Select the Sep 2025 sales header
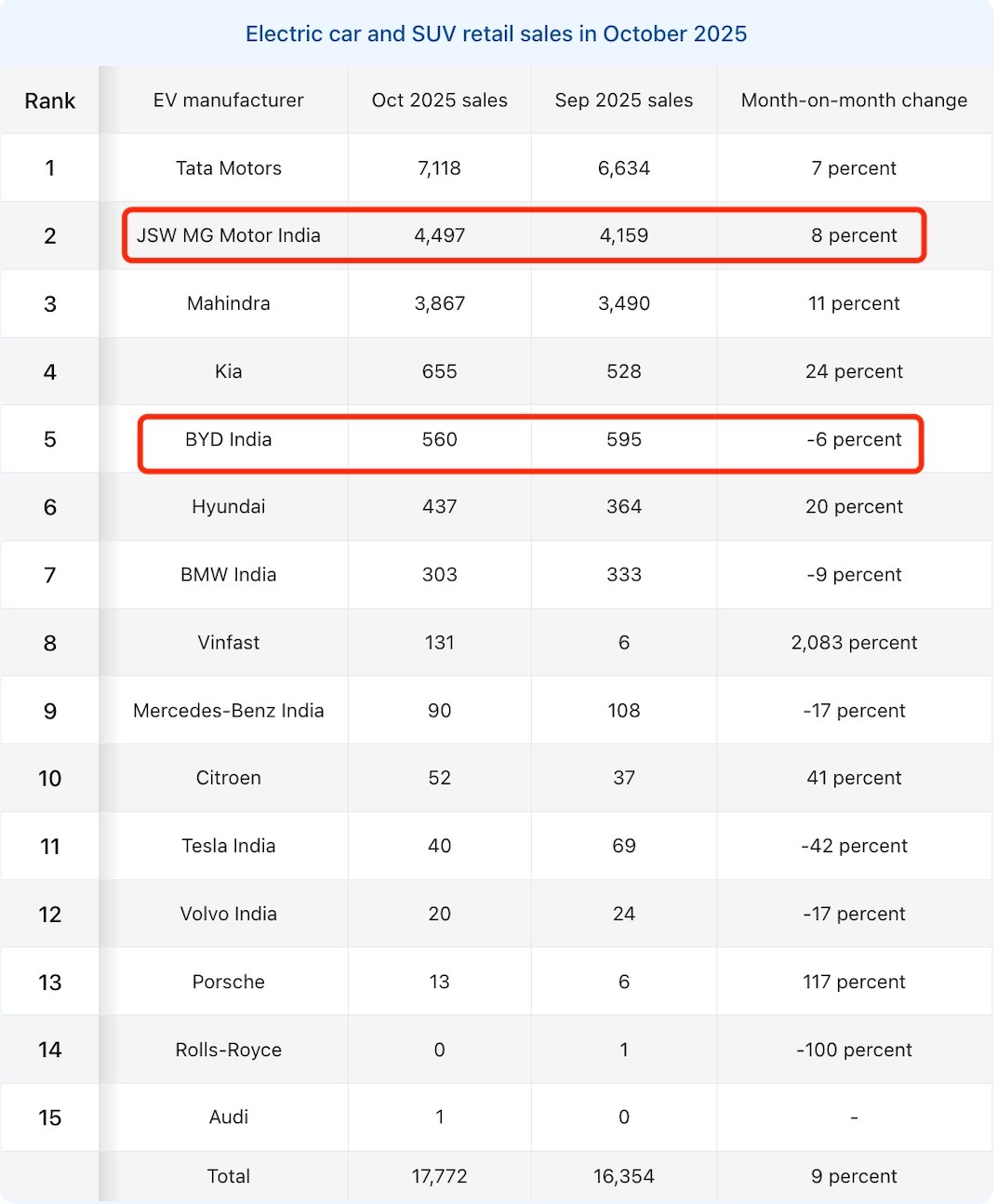Viewport: 997px width, 1204px height. click(x=624, y=100)
